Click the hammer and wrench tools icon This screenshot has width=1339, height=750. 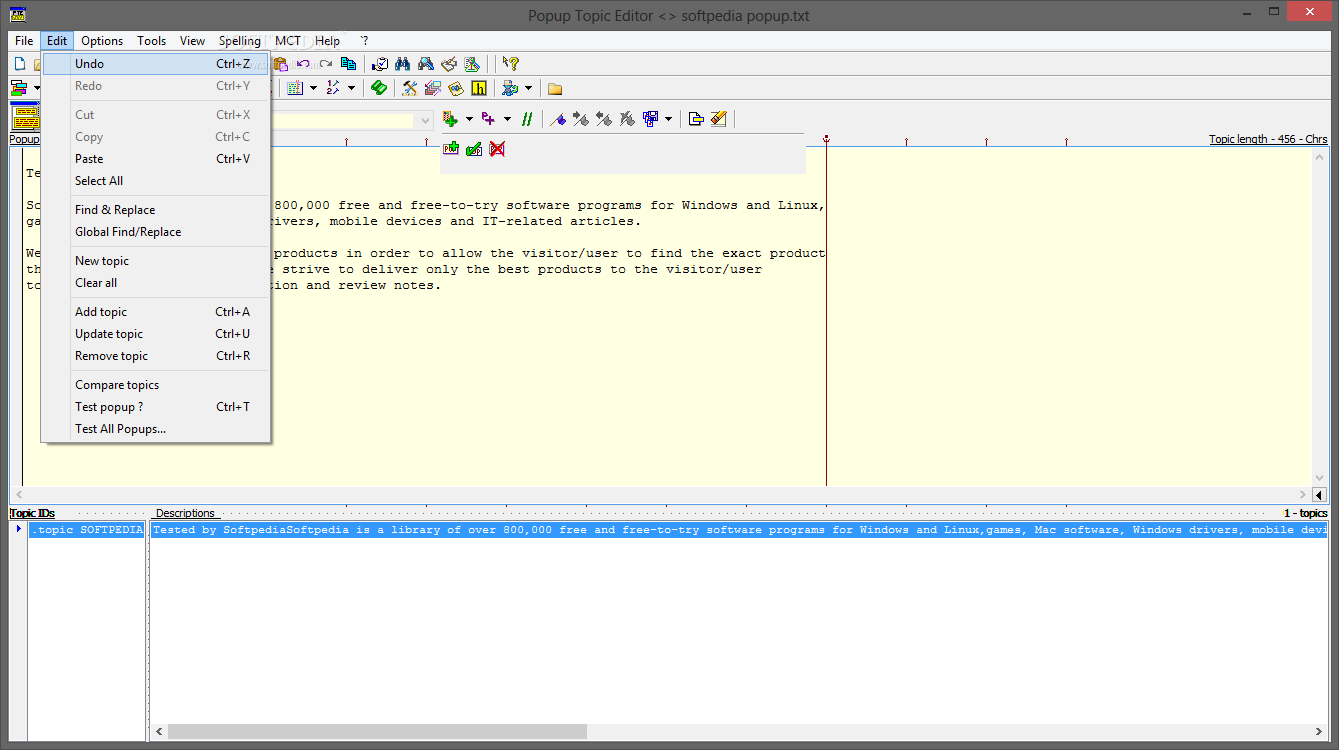click(x=410, y=88)
